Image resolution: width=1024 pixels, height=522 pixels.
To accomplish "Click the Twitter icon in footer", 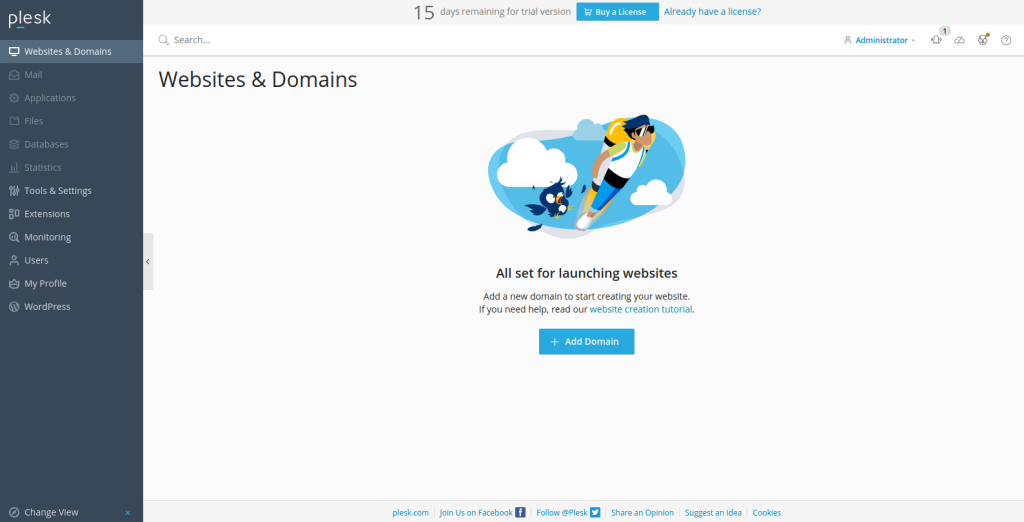I will click(595, 512).
